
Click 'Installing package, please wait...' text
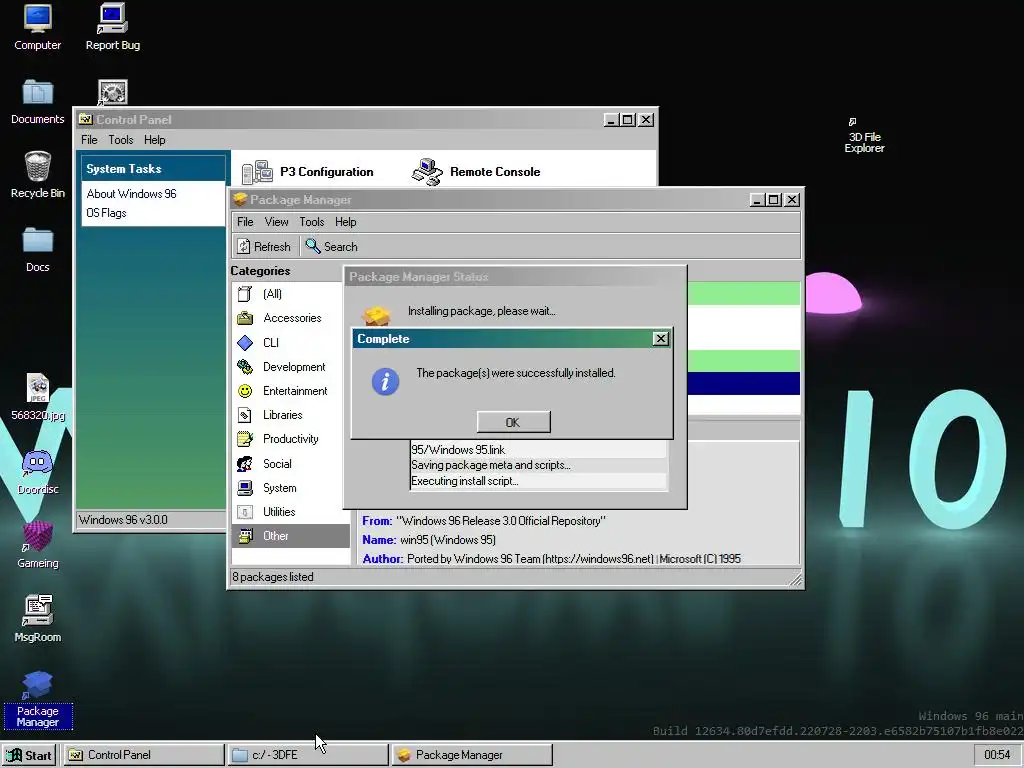coord(482,311)
